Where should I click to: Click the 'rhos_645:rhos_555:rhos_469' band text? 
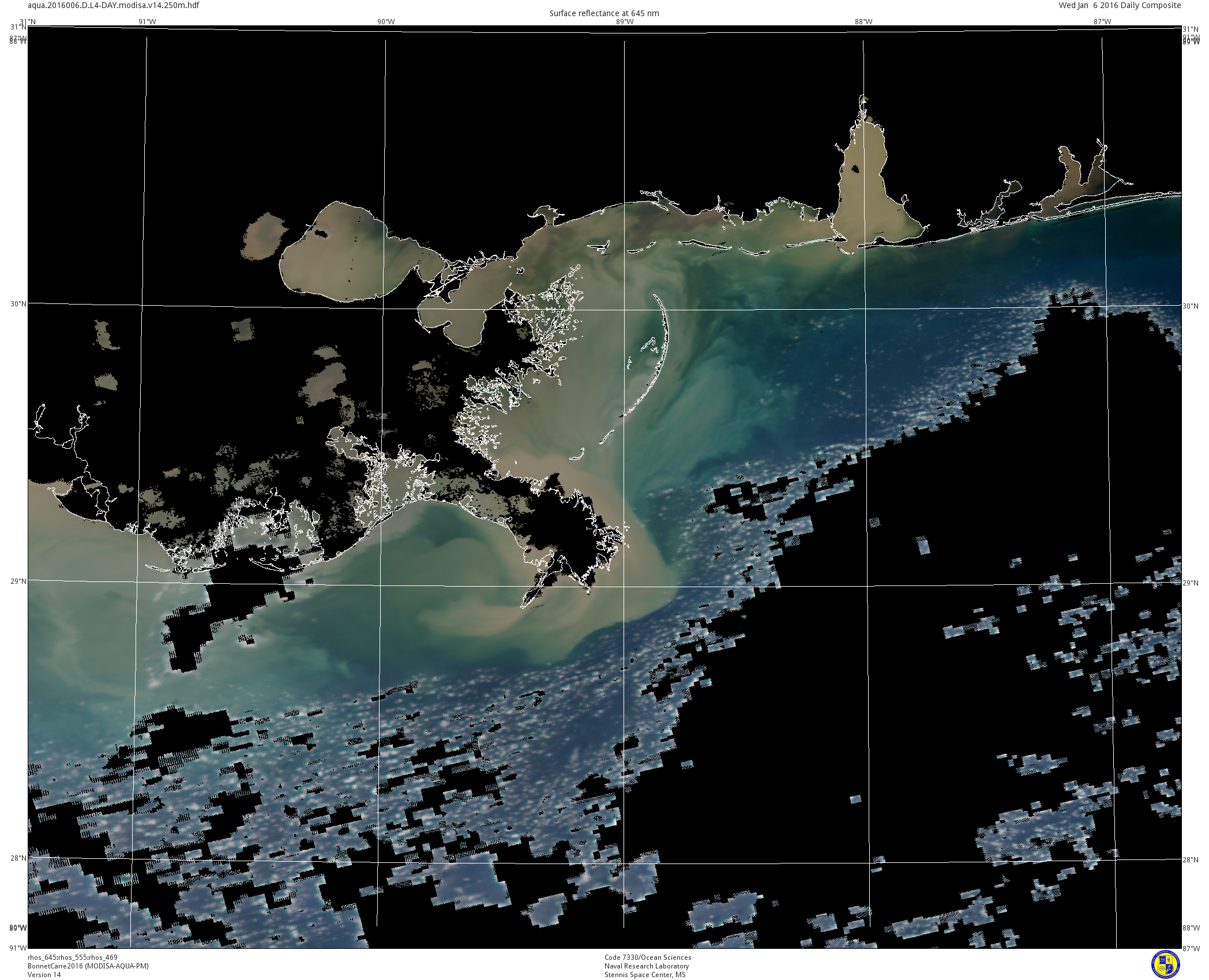73,958
